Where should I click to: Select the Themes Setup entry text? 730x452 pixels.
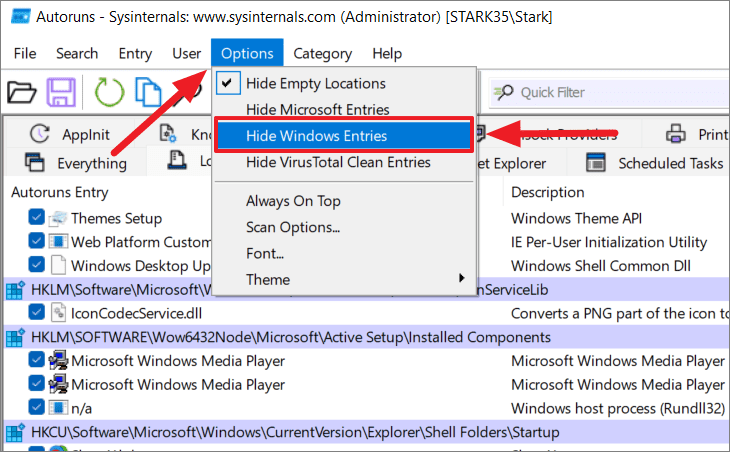pos(116,218)
